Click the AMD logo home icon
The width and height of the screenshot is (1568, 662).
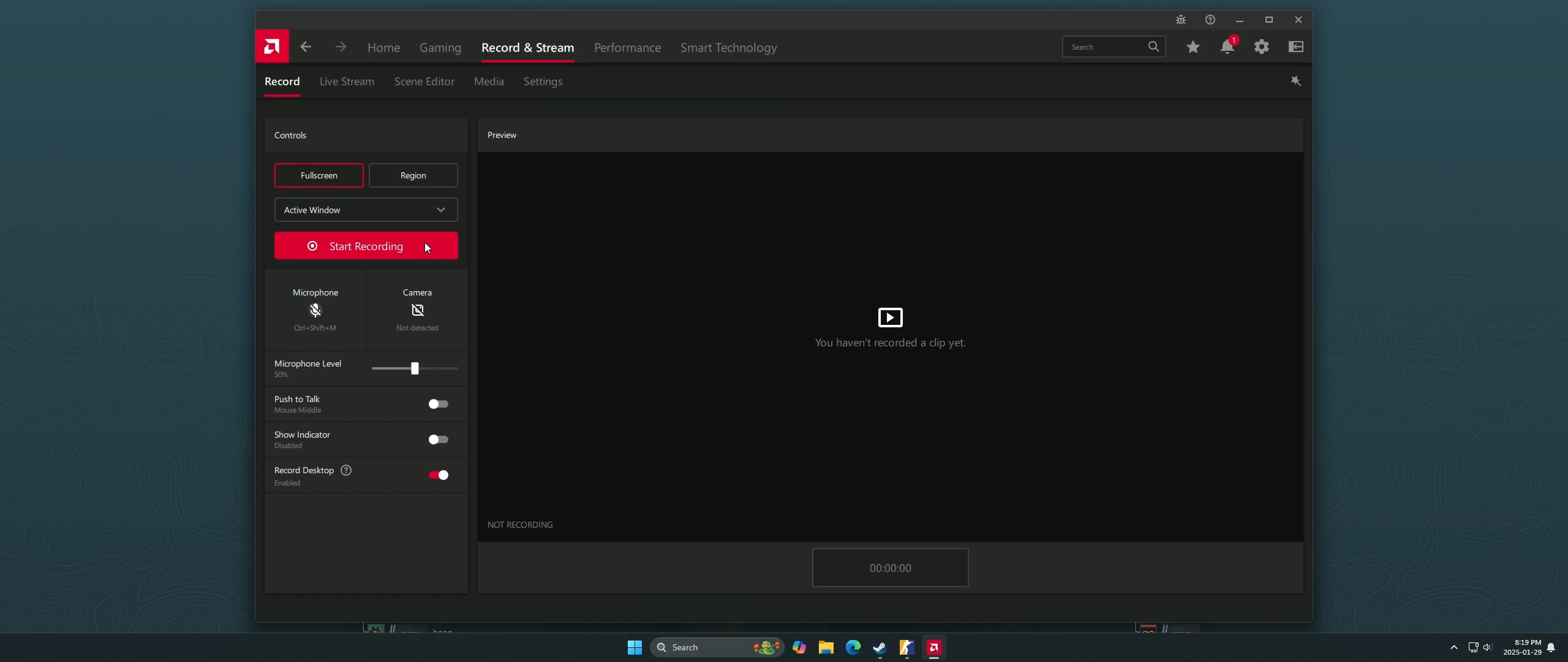click(x=272, y=47)
